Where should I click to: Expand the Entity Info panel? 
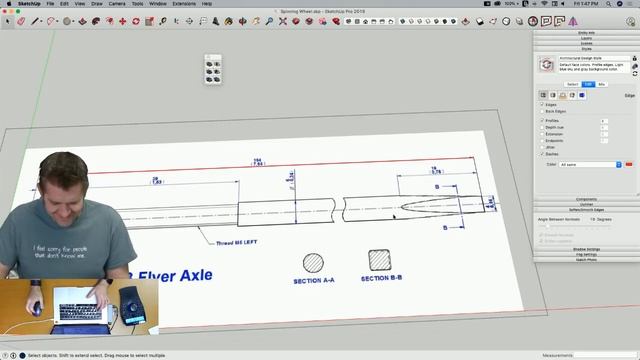pos(586,33)
